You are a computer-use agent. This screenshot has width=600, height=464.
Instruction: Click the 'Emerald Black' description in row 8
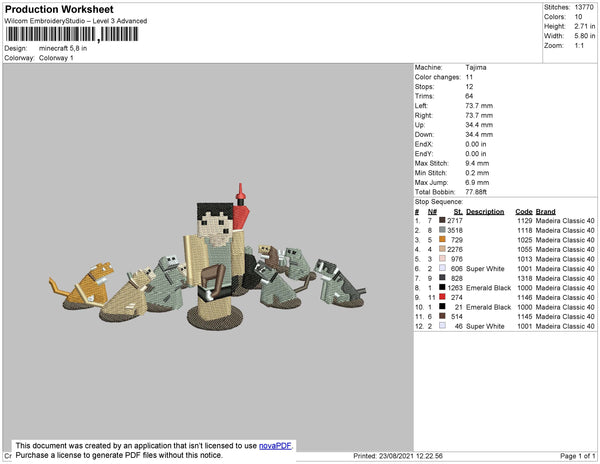(488, 288)
